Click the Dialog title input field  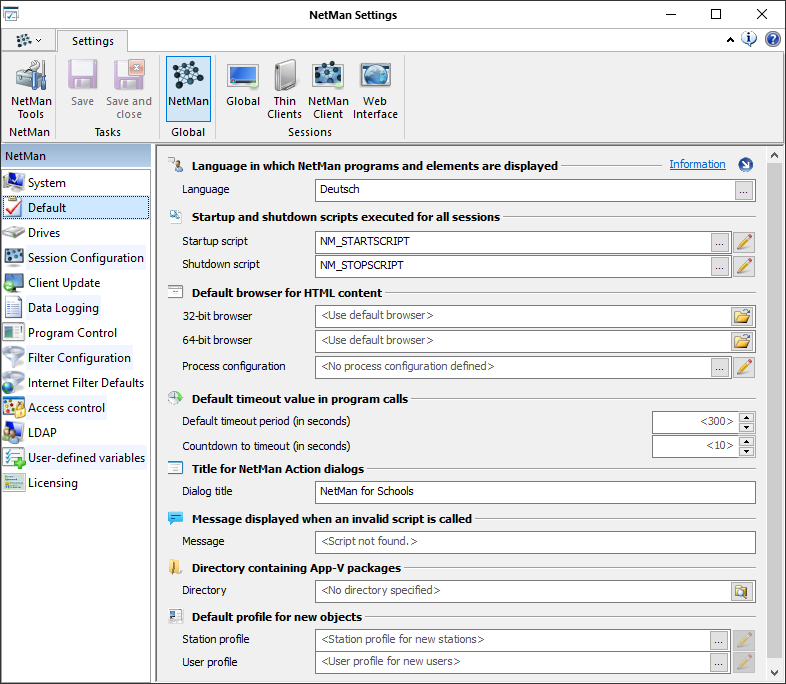tap(535, 492)
